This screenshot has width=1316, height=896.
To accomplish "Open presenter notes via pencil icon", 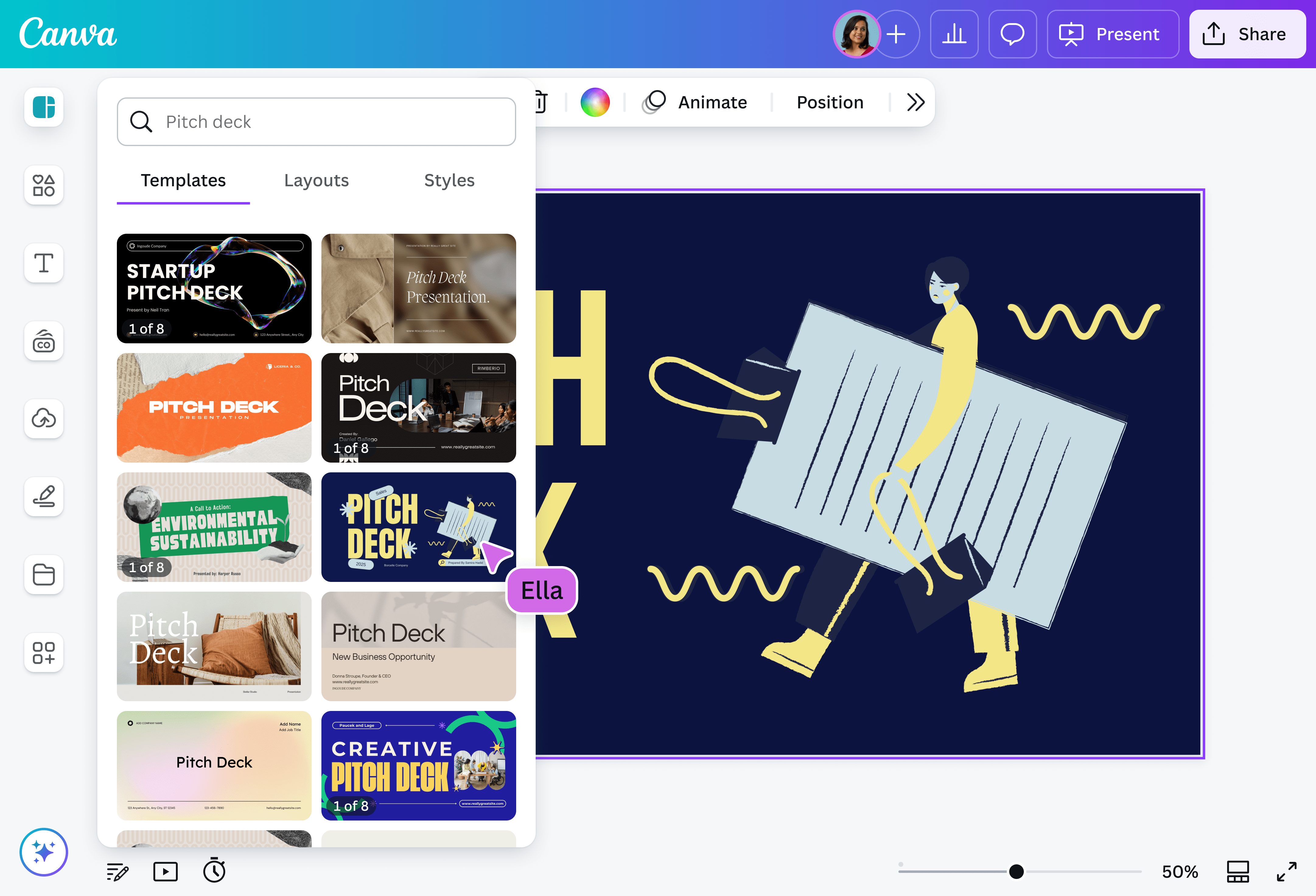I will tap(117, 871).
